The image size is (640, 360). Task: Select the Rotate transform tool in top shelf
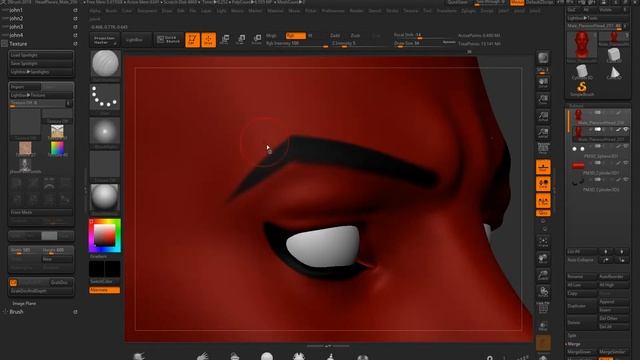257,40
